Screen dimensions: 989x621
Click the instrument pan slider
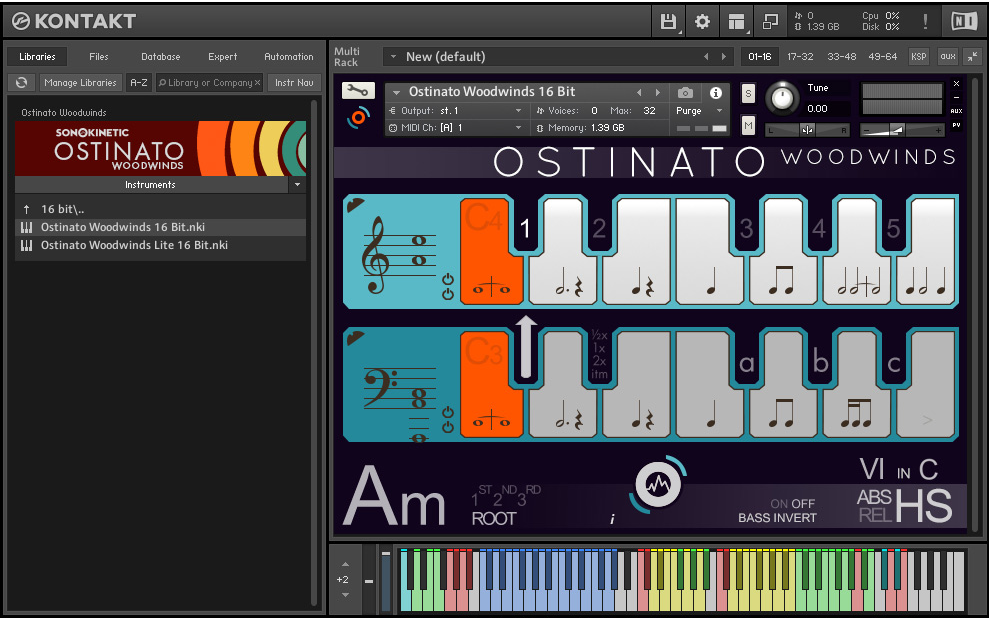click(807, 130)
